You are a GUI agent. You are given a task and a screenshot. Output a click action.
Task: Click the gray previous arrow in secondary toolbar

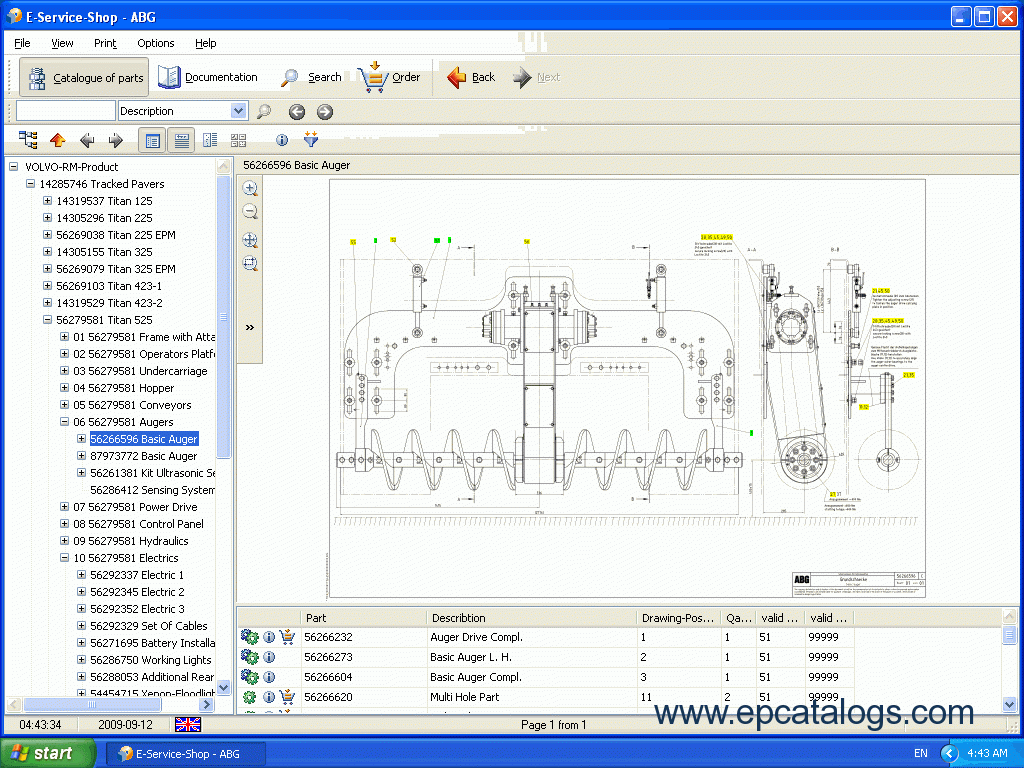pos(87,140)
